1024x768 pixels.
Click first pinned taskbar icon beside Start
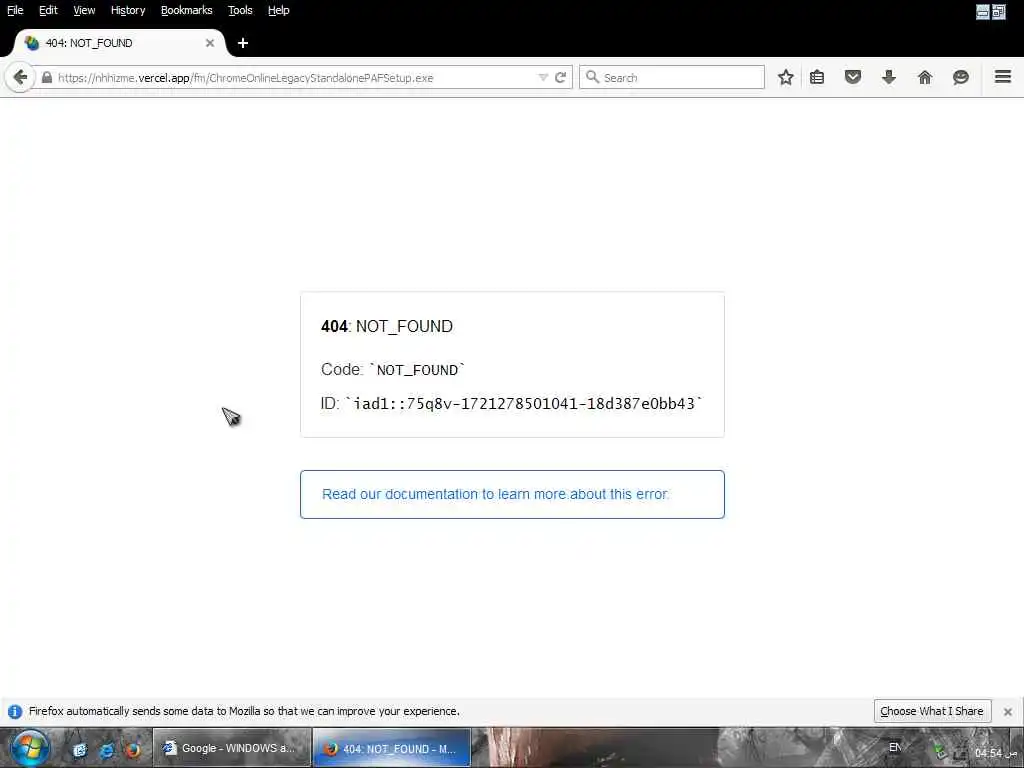click(x=80, y=750)
